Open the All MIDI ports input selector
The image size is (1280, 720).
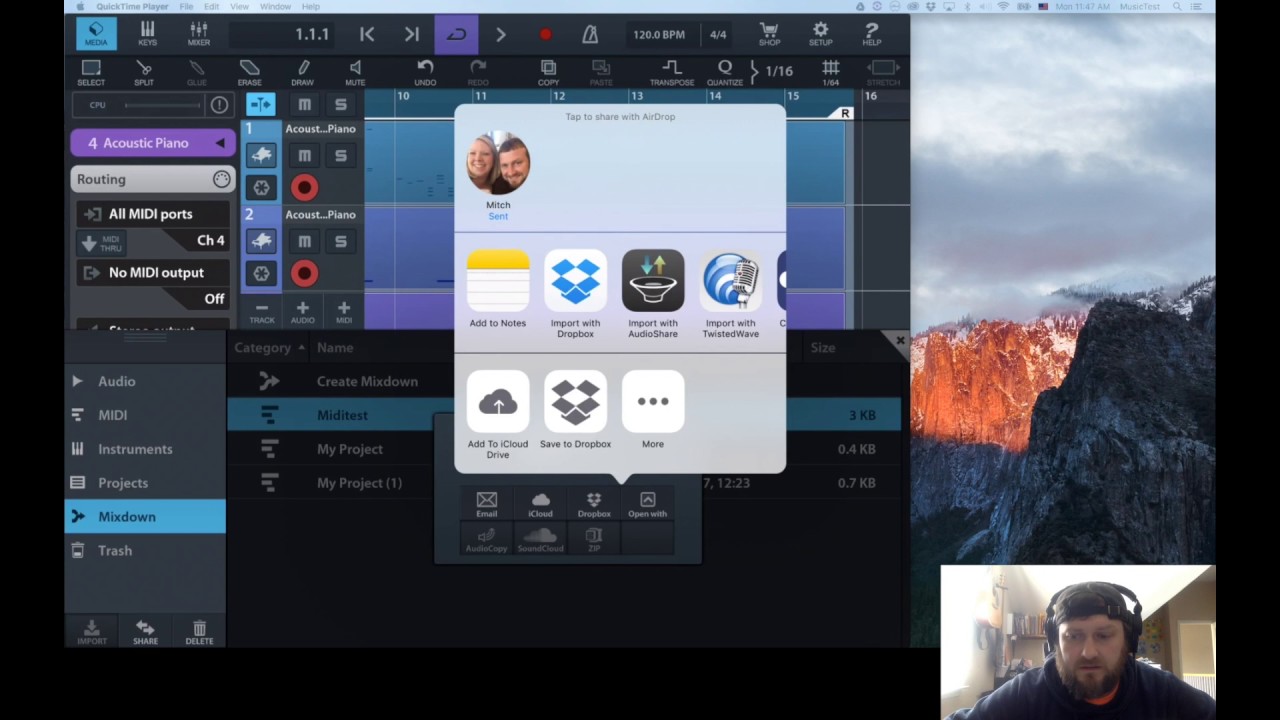153,214
